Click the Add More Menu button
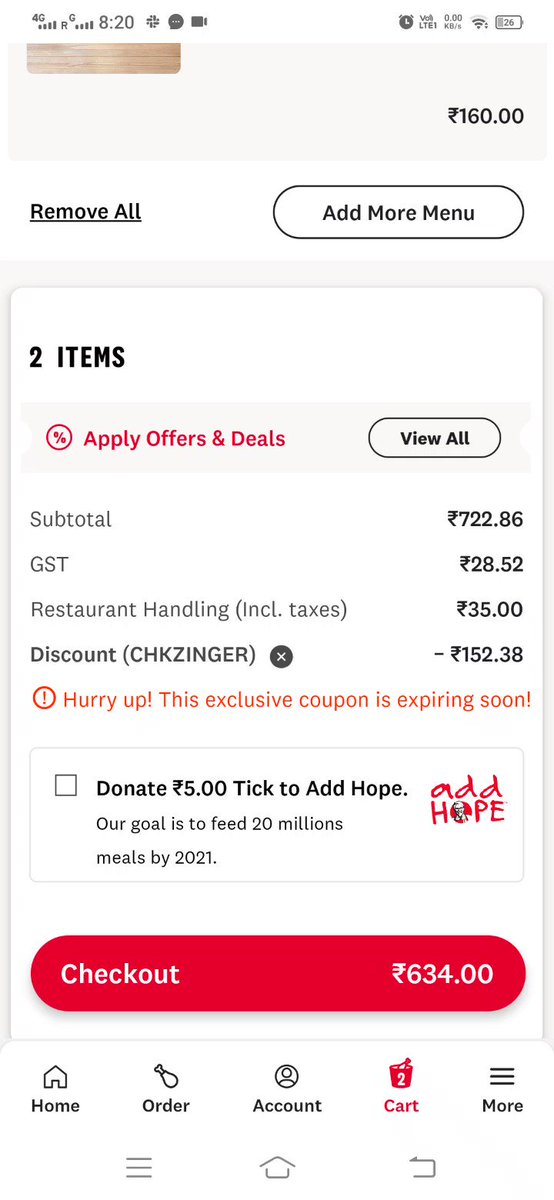The image size is (554, 1200). [398, 212]
